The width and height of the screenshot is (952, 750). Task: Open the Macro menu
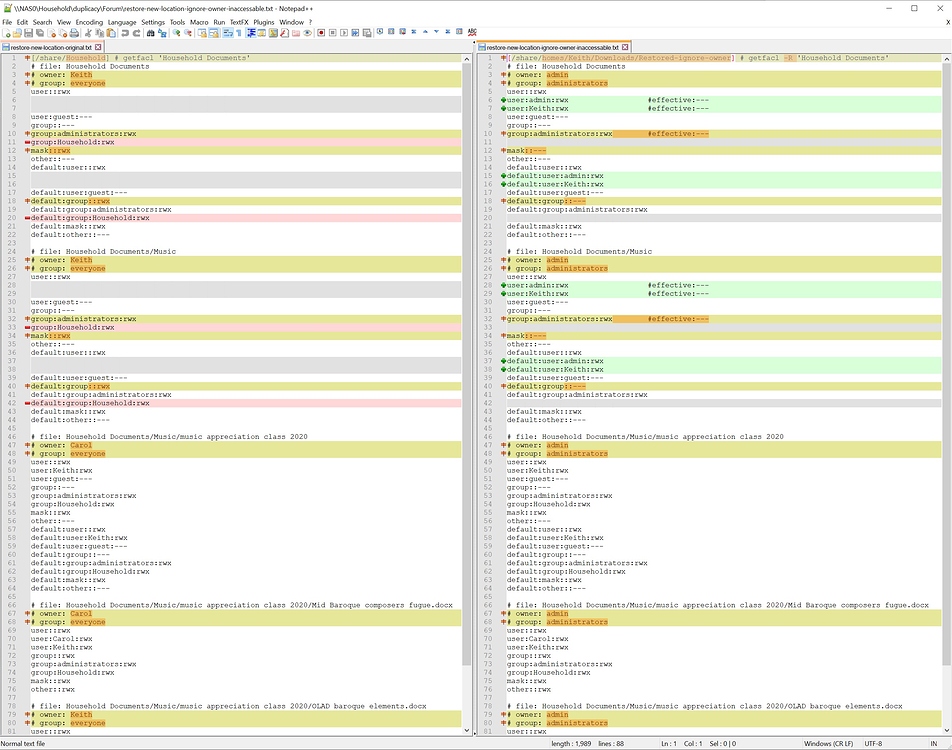point(199,22)
